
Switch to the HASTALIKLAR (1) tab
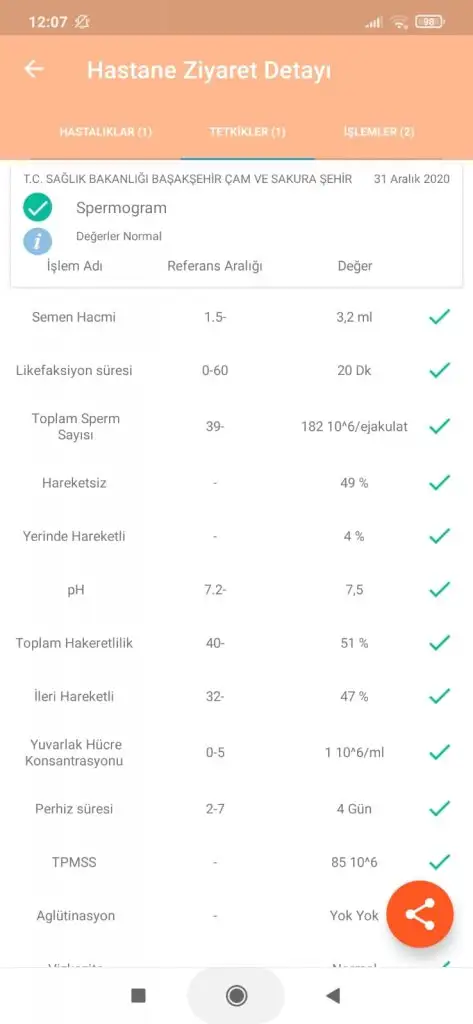(x=106, y=132)
